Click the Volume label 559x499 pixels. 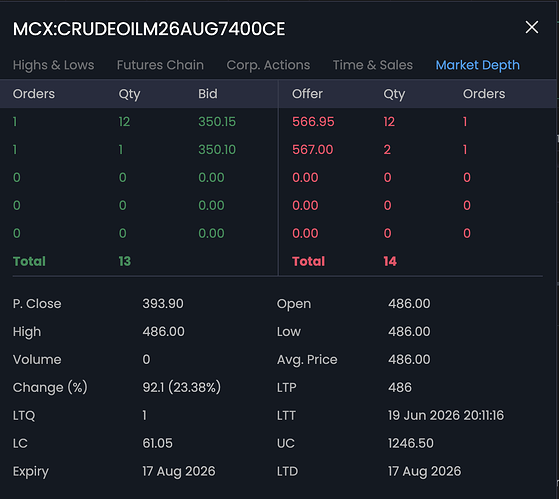37,359
